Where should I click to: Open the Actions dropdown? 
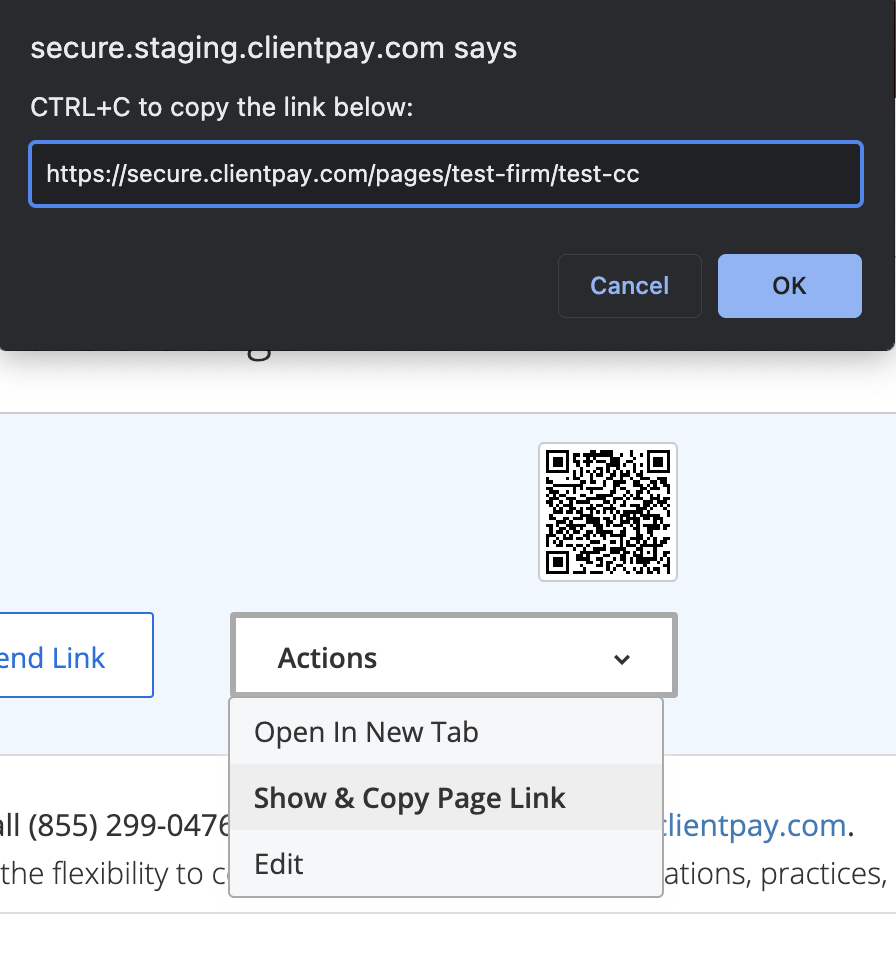point(454,655)
